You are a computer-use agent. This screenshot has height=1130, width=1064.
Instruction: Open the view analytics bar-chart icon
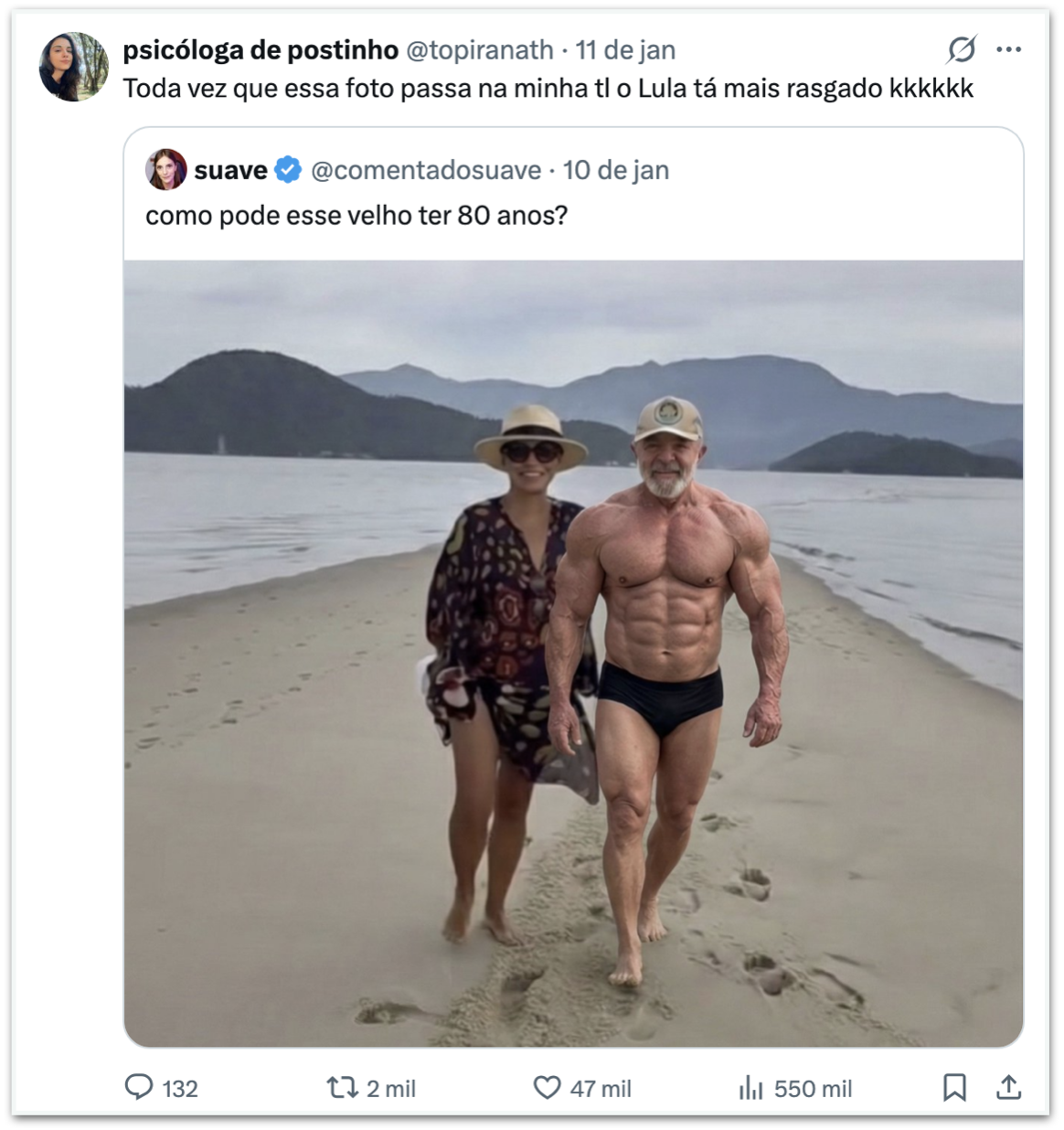point(750,1087)
